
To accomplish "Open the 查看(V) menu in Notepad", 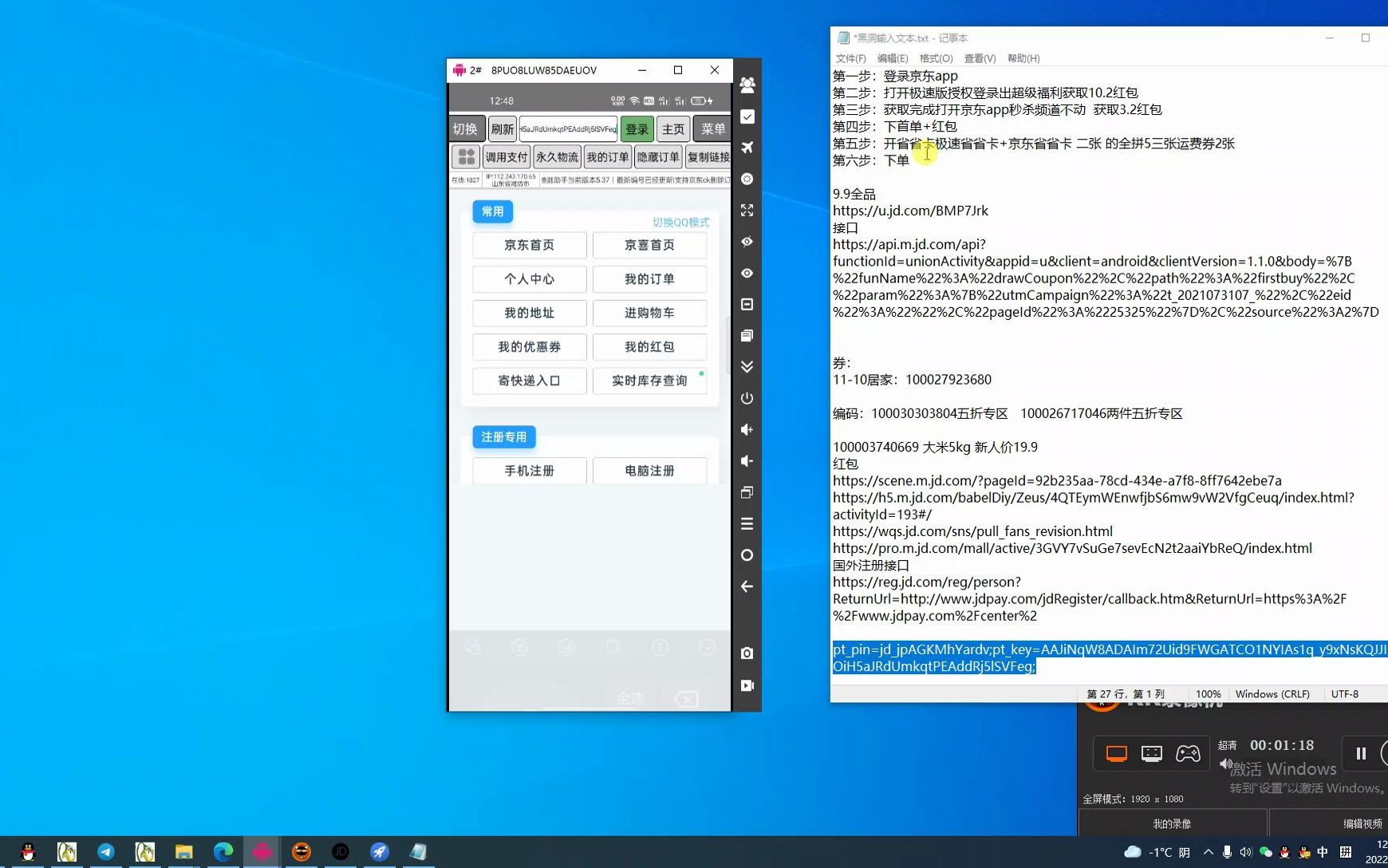I will coord(980,58).
